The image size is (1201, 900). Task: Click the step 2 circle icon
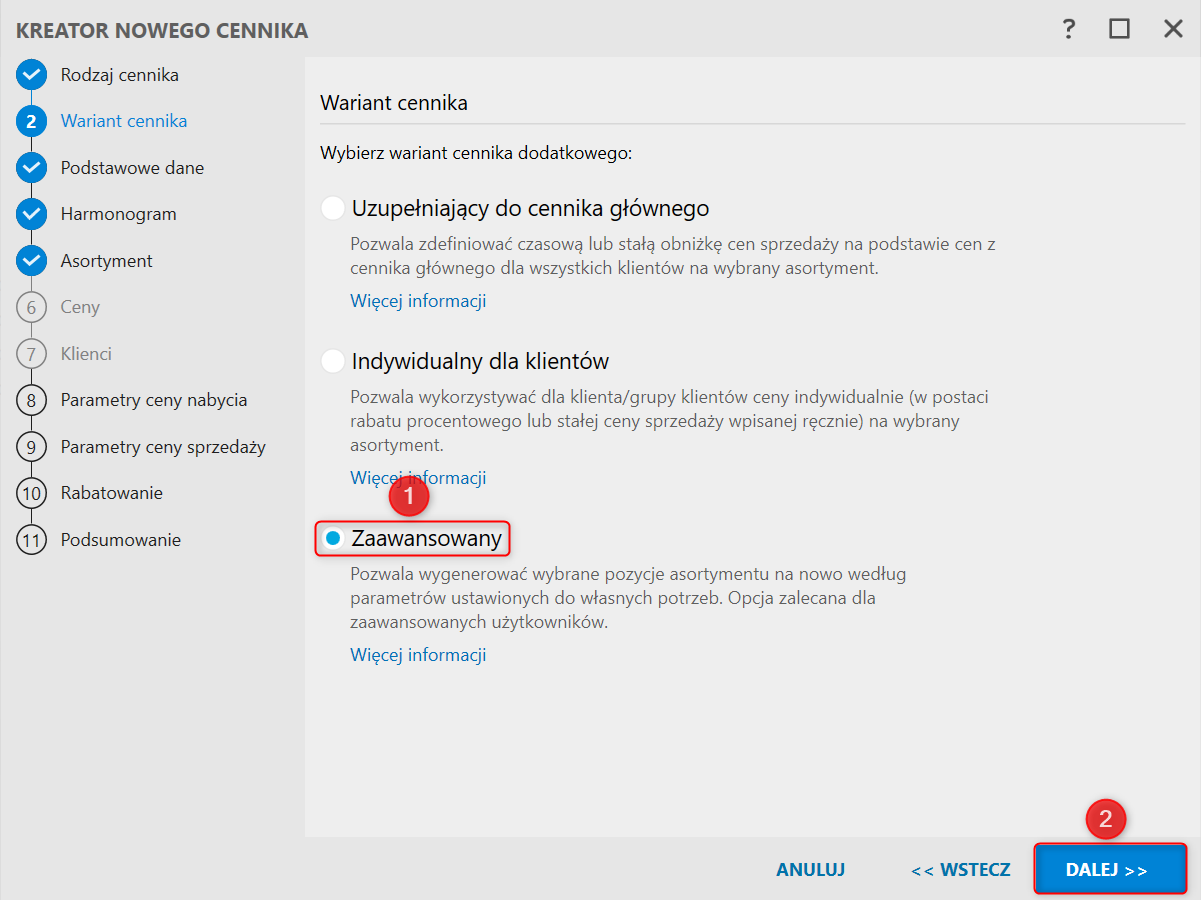(x=32, y=122)
